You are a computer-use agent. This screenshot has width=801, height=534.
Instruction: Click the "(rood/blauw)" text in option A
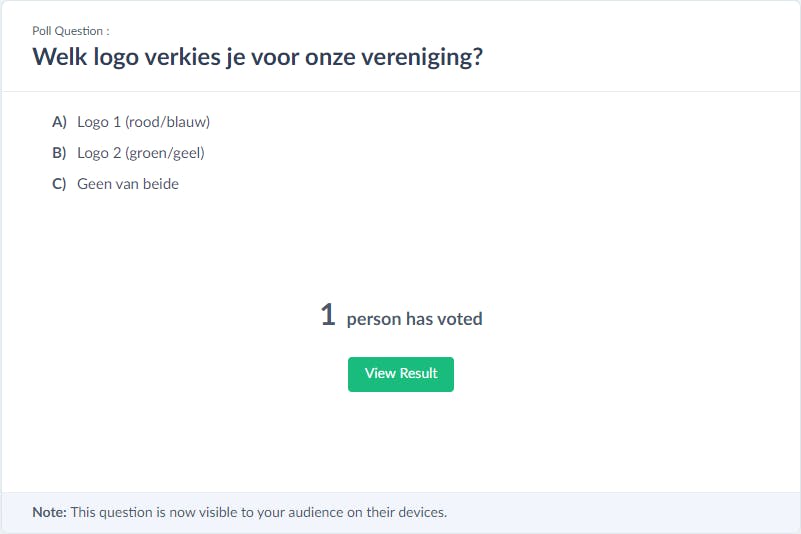[168, 122]
